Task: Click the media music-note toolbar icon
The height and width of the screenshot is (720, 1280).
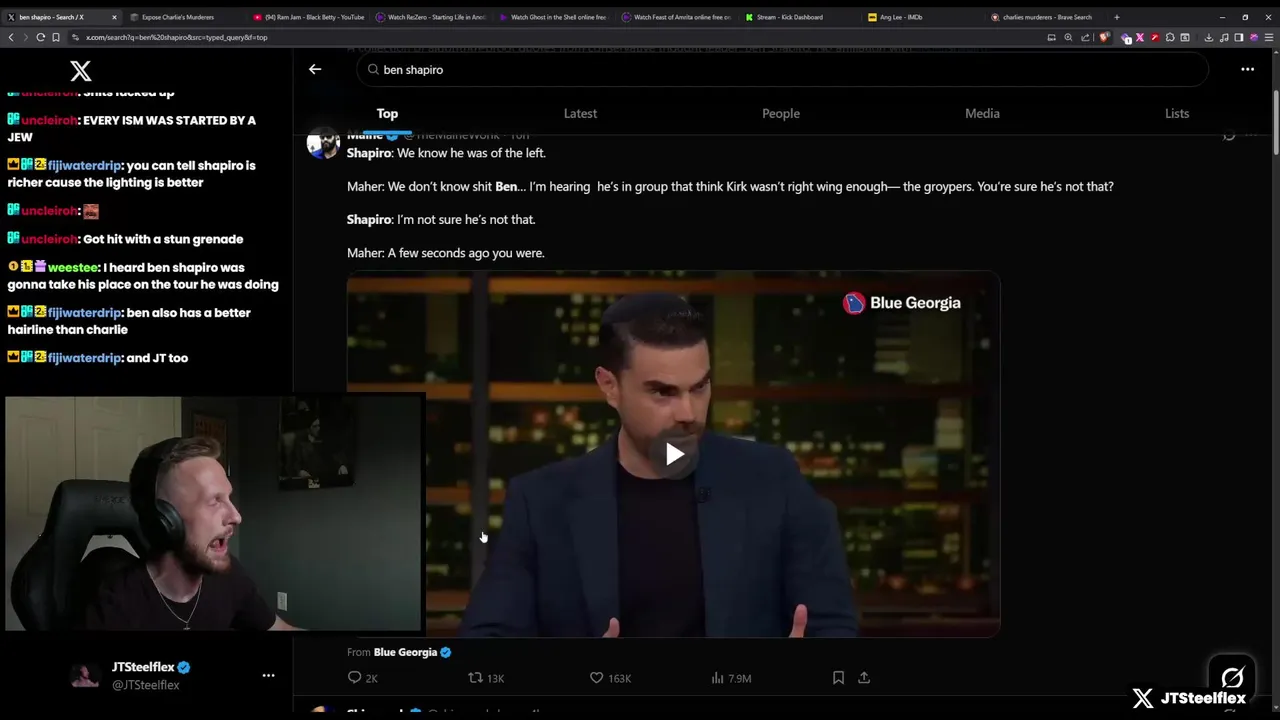Action: (1224, 37)
